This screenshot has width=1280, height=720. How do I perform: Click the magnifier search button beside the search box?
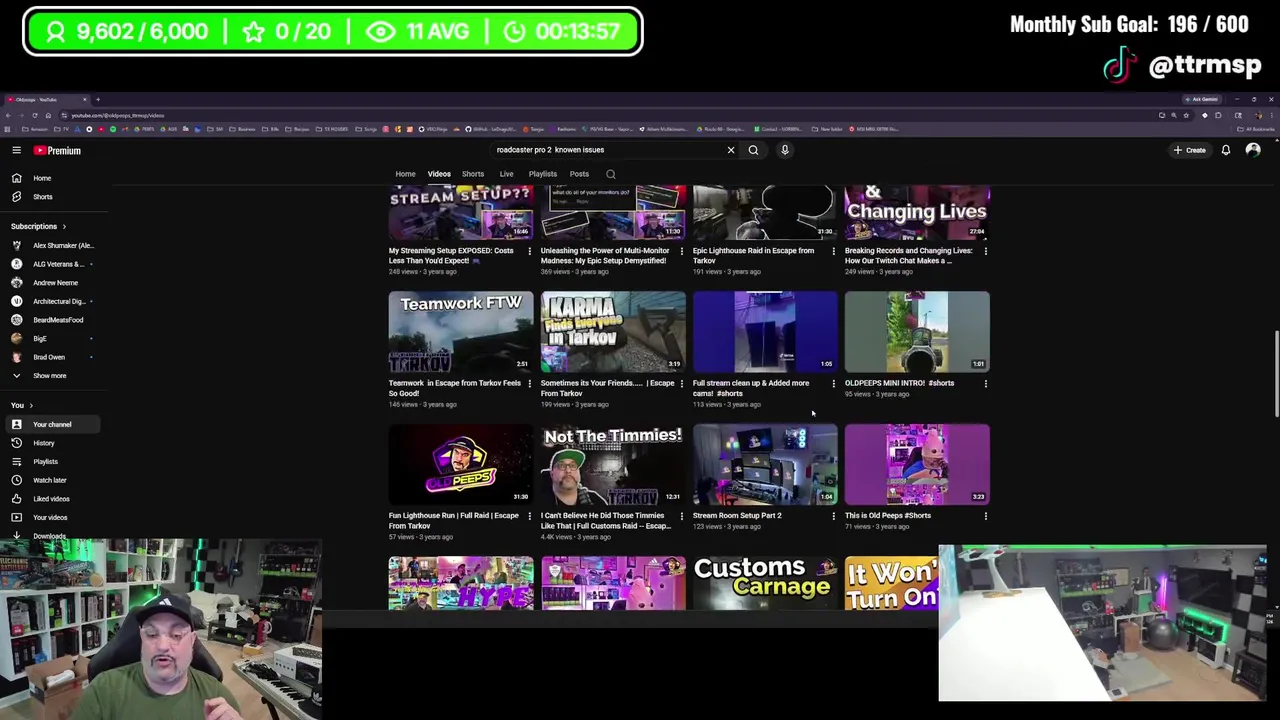point(753,150)
